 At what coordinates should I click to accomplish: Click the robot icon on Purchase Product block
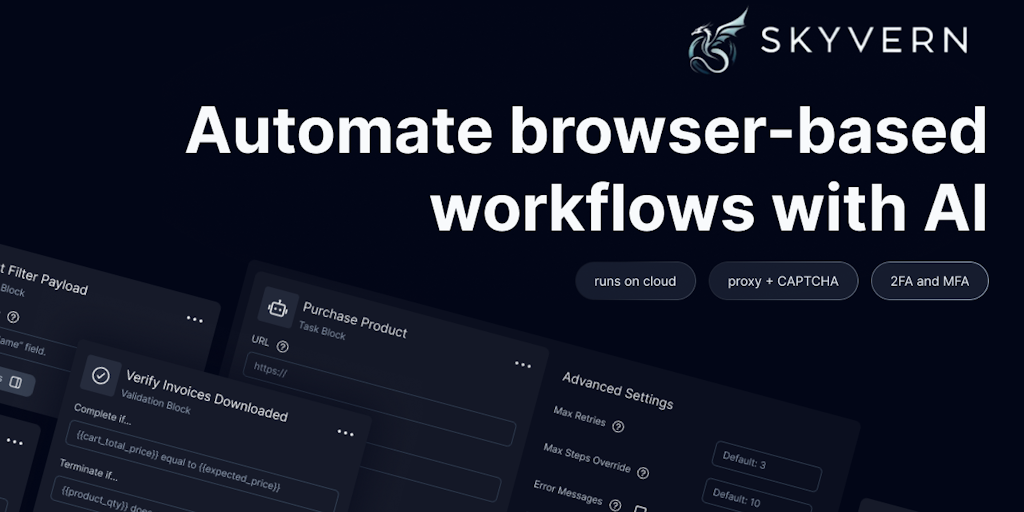click(x=278, y=308)
